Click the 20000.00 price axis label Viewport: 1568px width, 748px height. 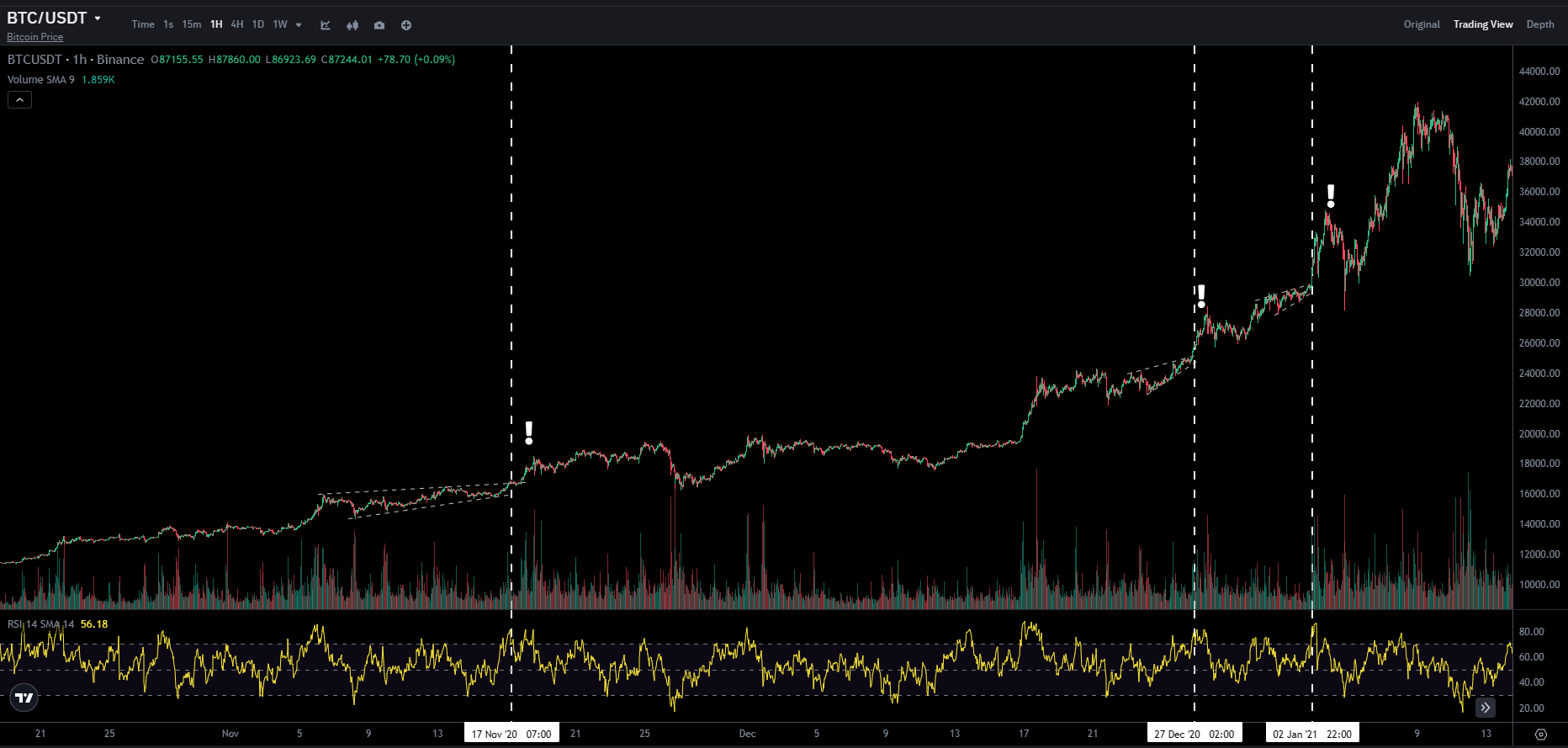pos(1539,434)
